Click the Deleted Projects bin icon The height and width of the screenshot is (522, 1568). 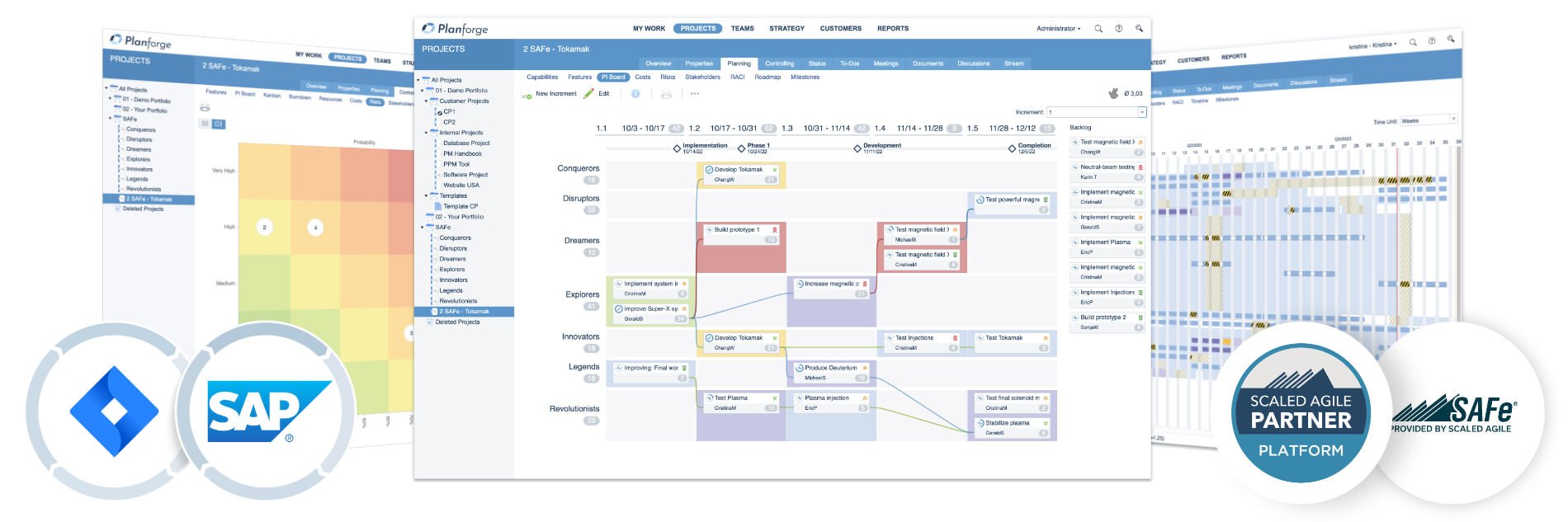429,322
